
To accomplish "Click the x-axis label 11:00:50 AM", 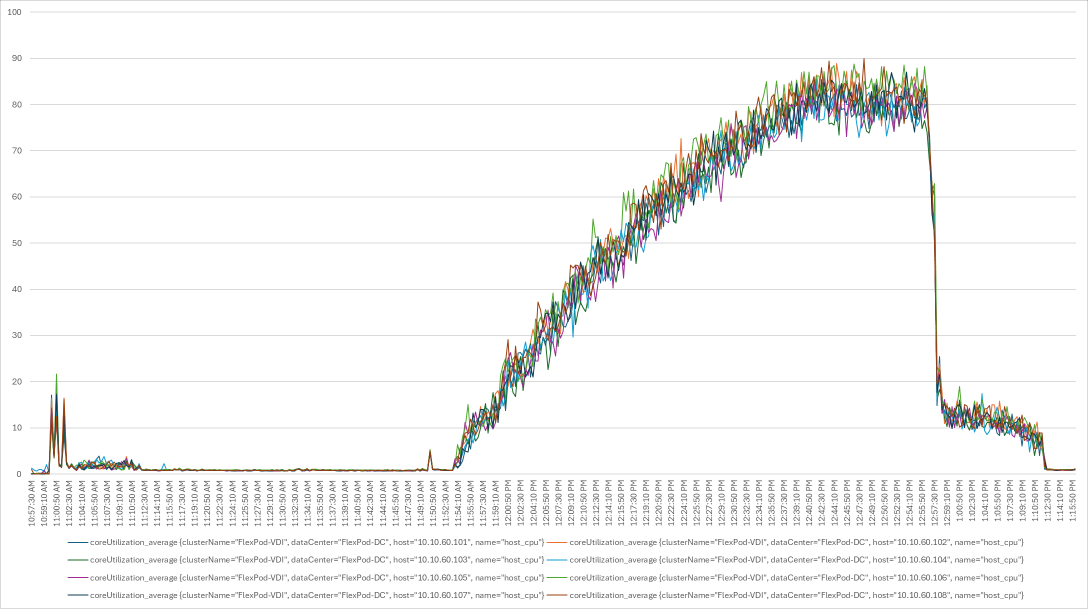I will point(57,503).
